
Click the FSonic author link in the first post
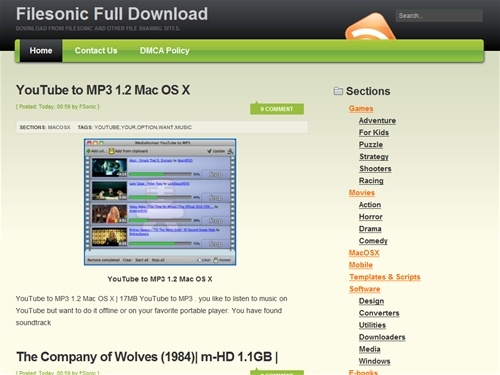(x=88, y=107)
